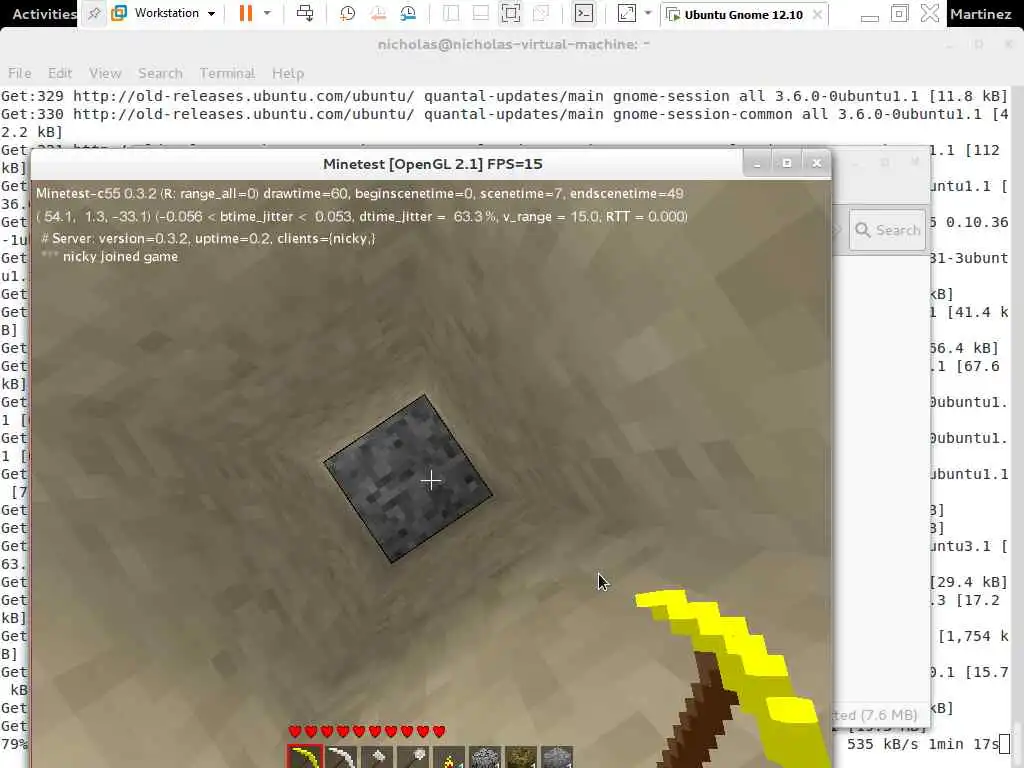Click the Search field in background window
Image resolution: width=1024 pixels, height=768 pixels.
click(888, 230)
